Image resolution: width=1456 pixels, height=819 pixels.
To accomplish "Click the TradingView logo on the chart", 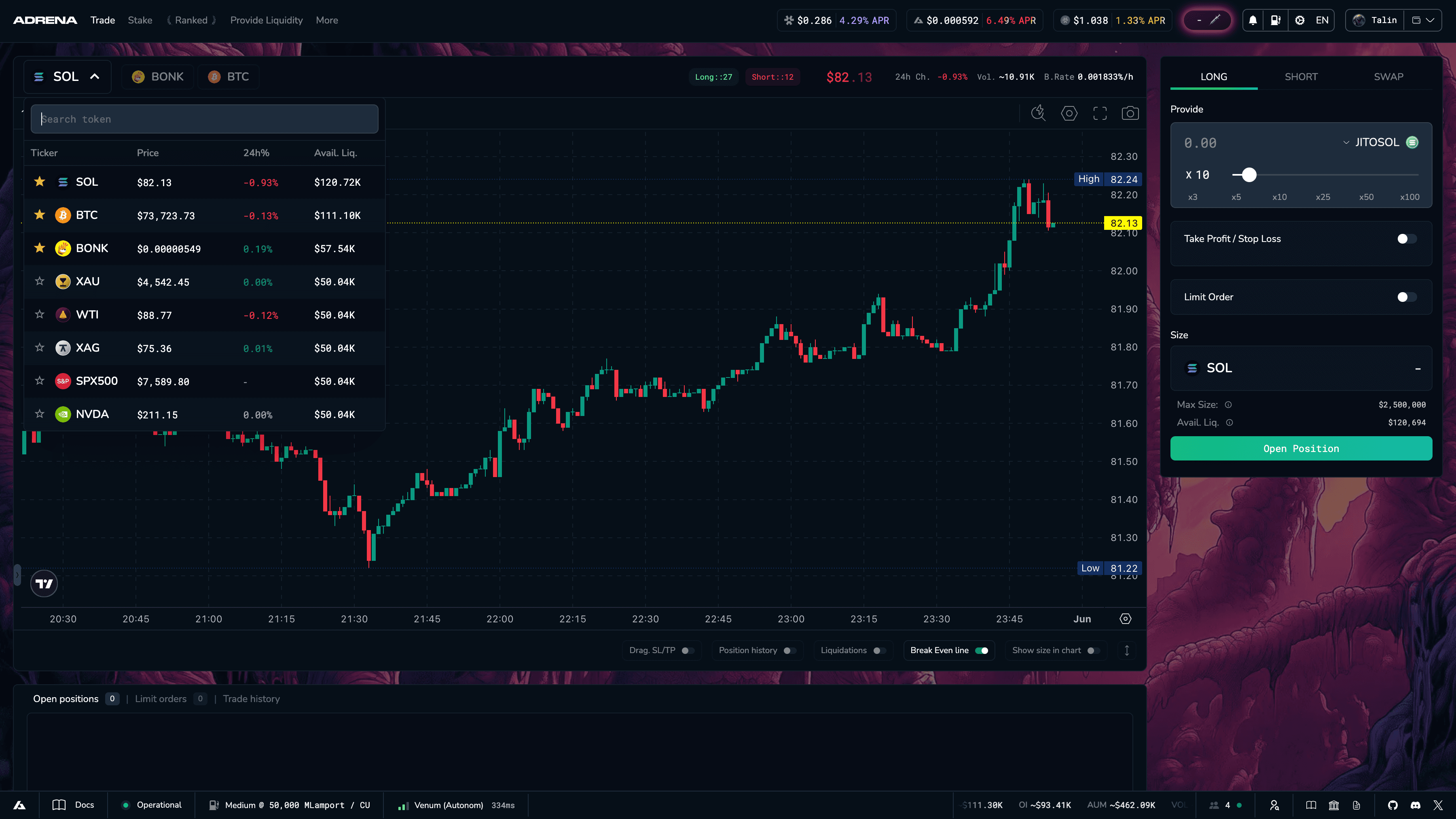I will (44, 583).
